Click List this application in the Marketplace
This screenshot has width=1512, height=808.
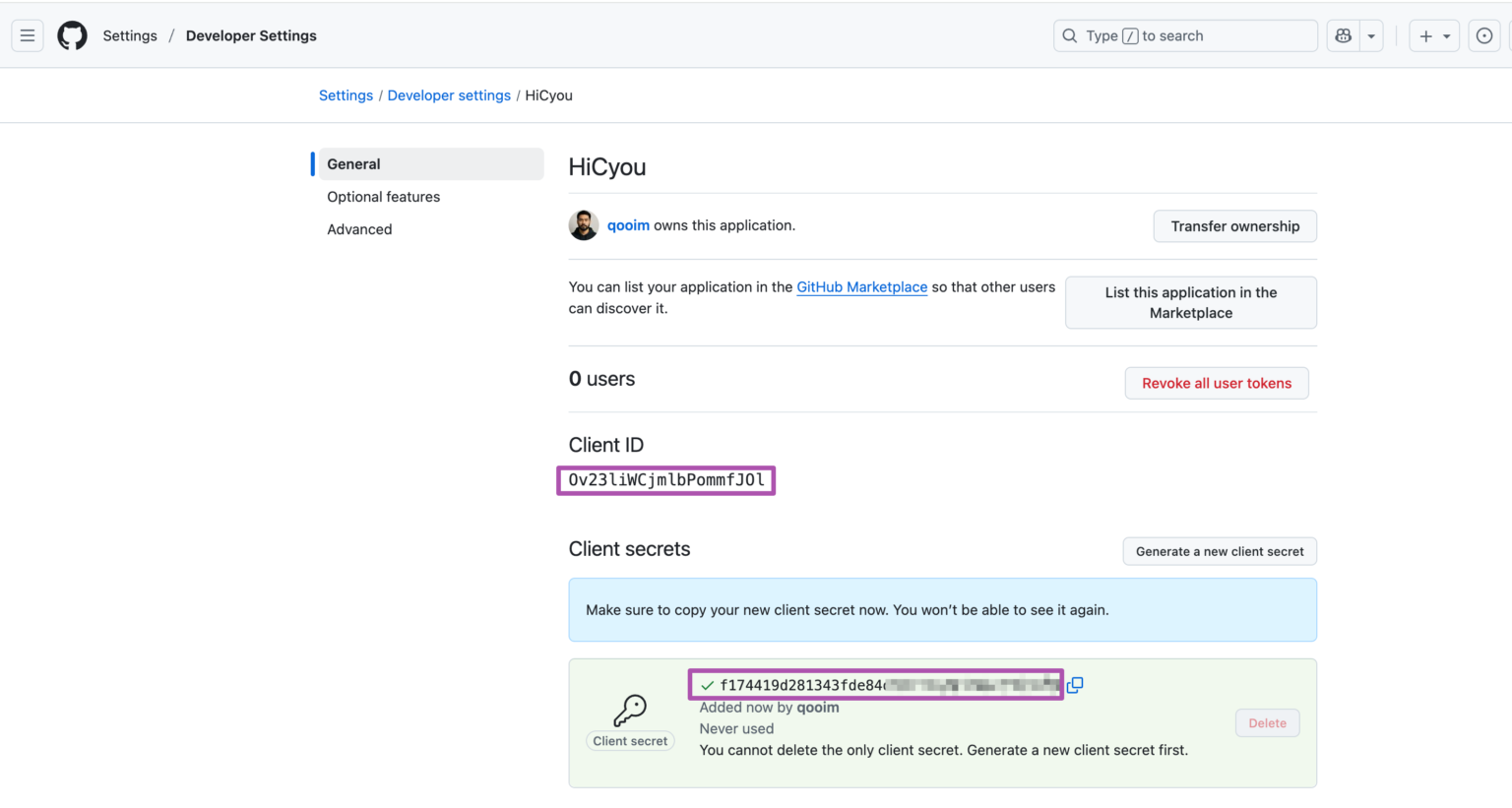pos(1191,303)
